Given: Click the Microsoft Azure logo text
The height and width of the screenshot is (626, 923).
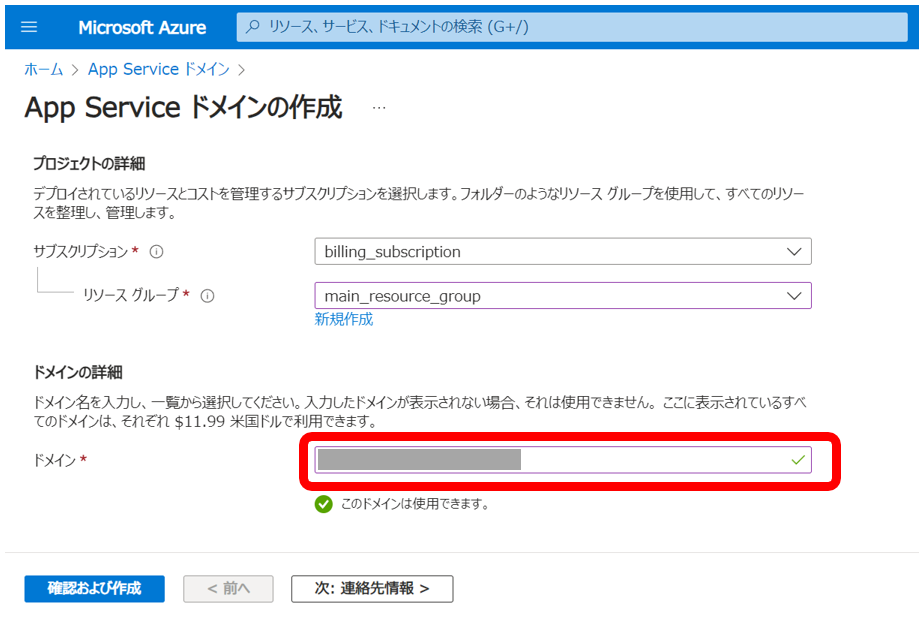Looking at the screenshot, I should [x=142, y=28].
